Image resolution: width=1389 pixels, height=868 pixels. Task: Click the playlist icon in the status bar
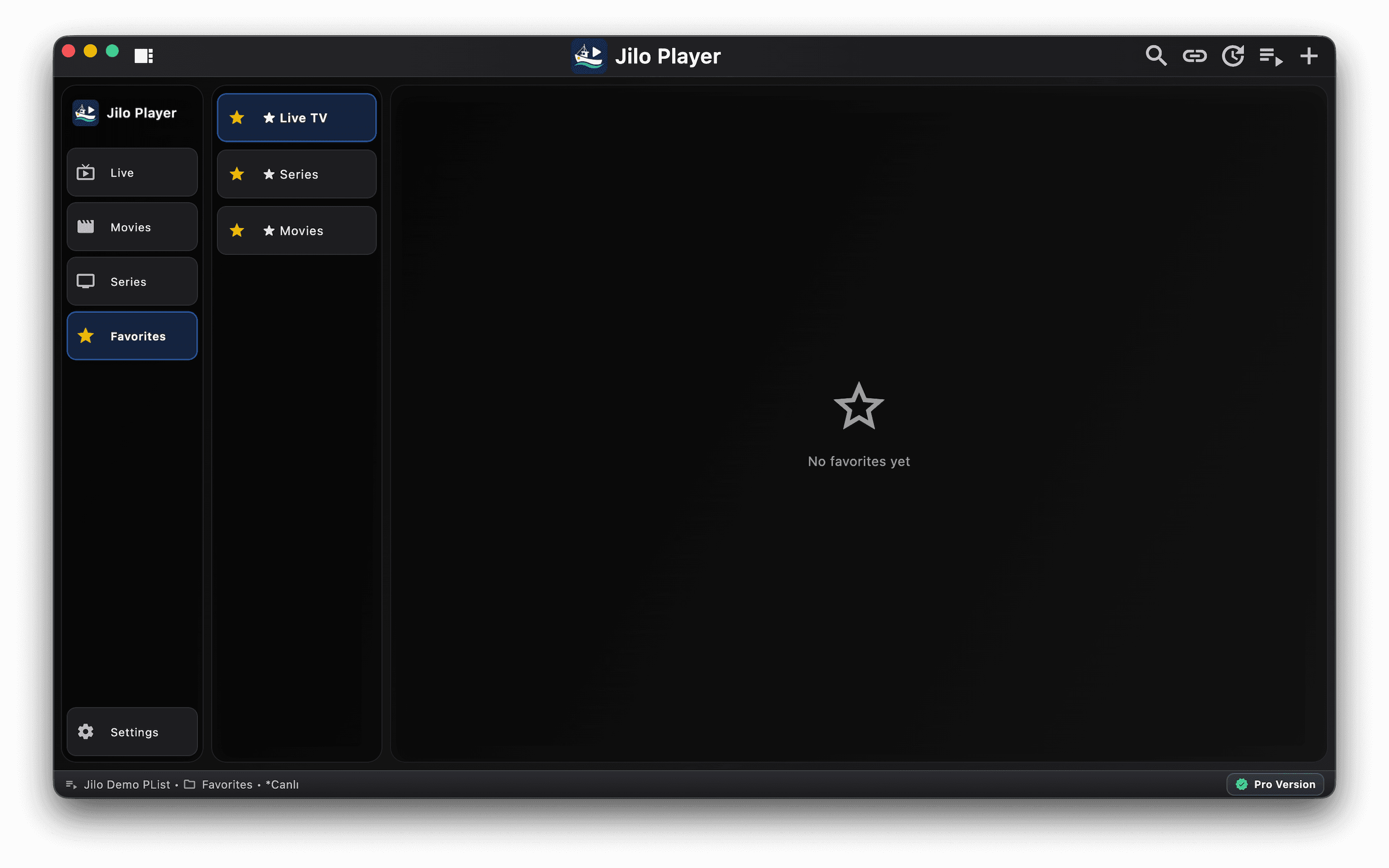(71, 785)
